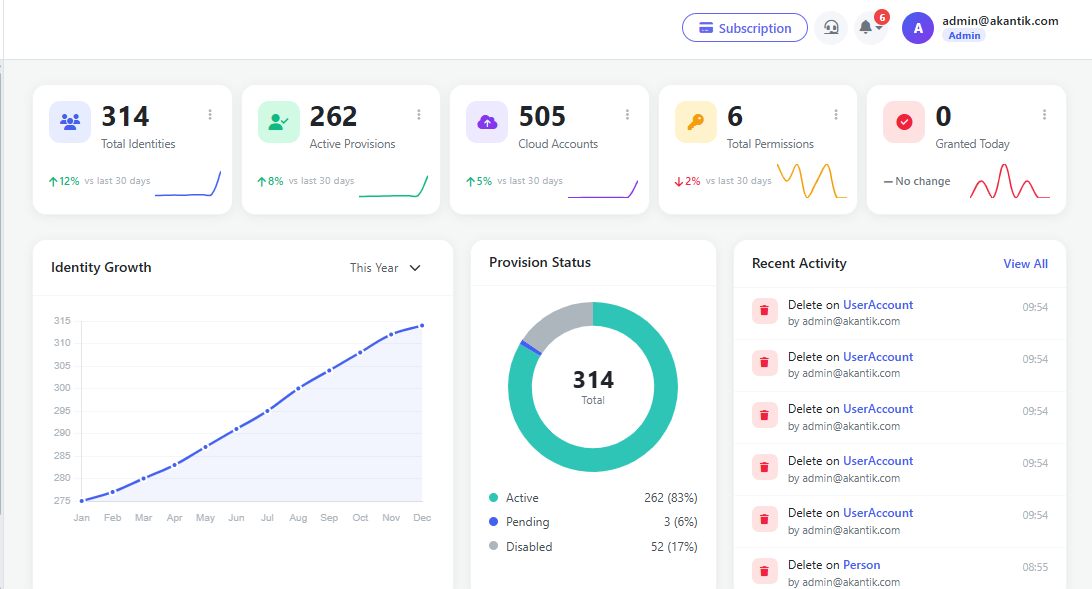This screenshot has width=1092, height=589.
Task: Open the Granted Today card options menu
Action: click(x=1044, y=115)
